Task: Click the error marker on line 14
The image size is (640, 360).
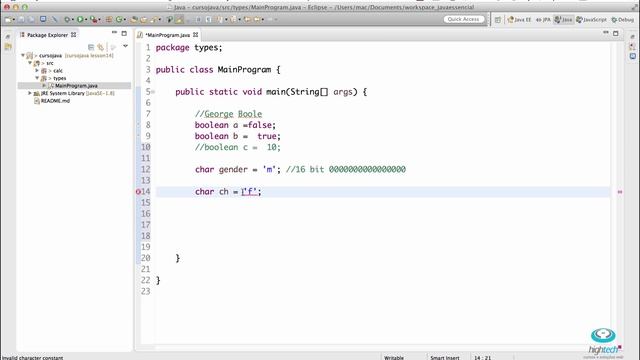Action: 138,191
